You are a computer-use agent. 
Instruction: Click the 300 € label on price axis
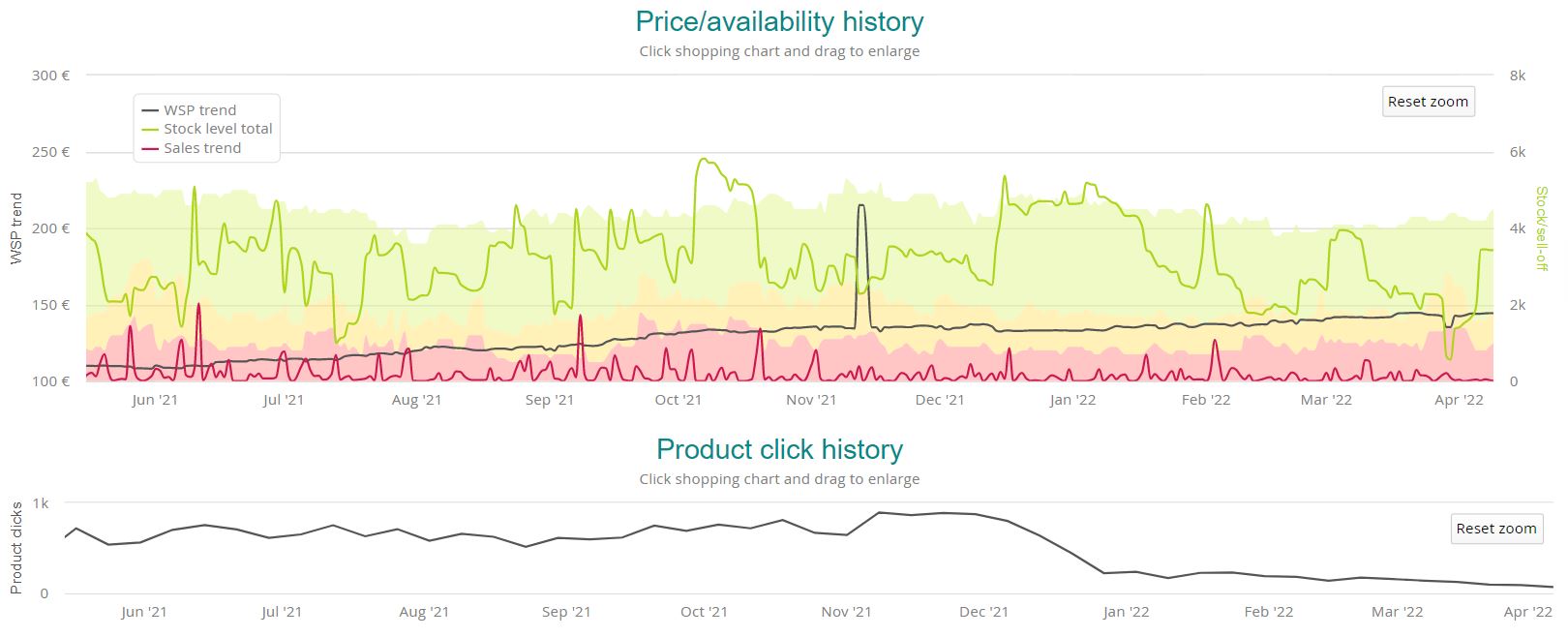point(50,76)
